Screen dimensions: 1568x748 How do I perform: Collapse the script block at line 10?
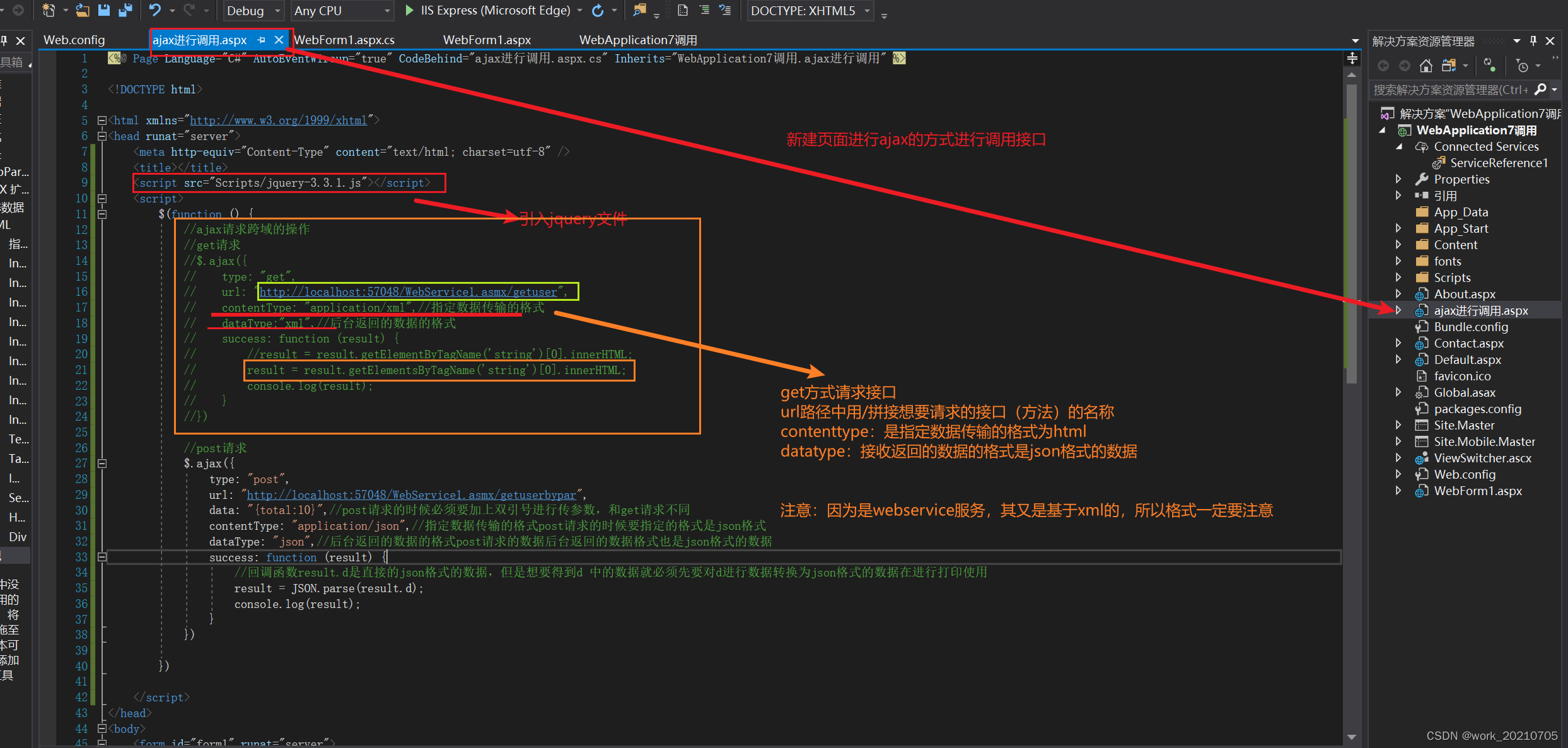(x=102, y=198)
